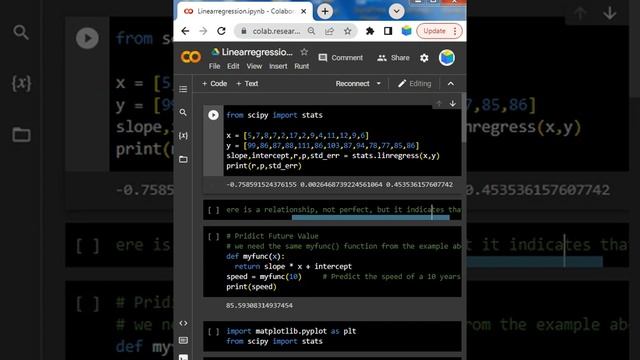Zoom icon in the address bar

[x=311, y=31]
